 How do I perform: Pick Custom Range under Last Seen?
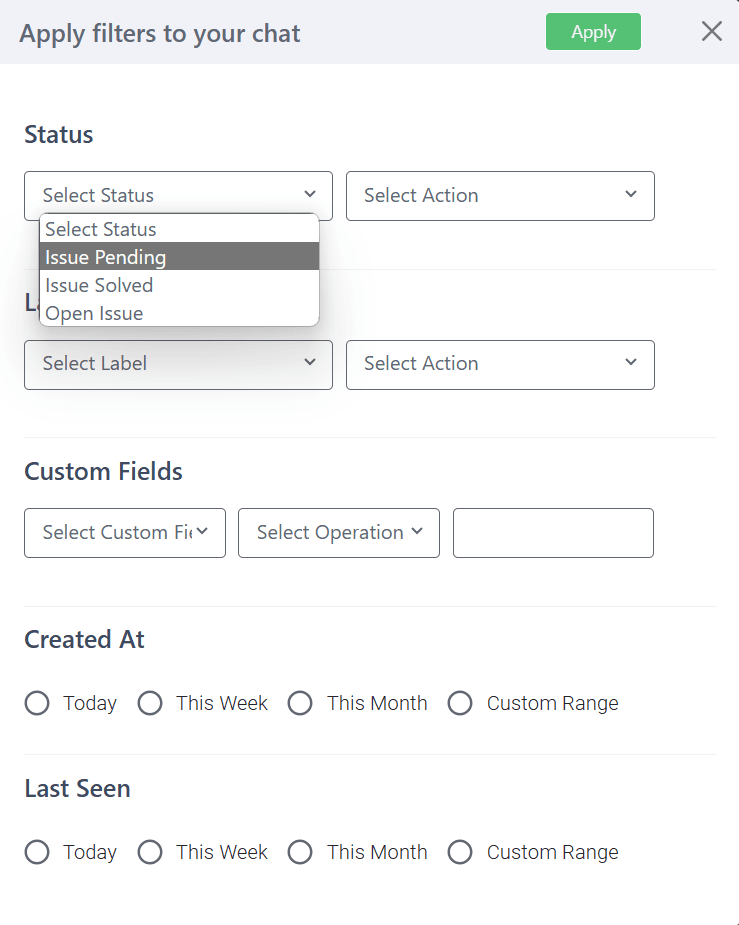460,852
